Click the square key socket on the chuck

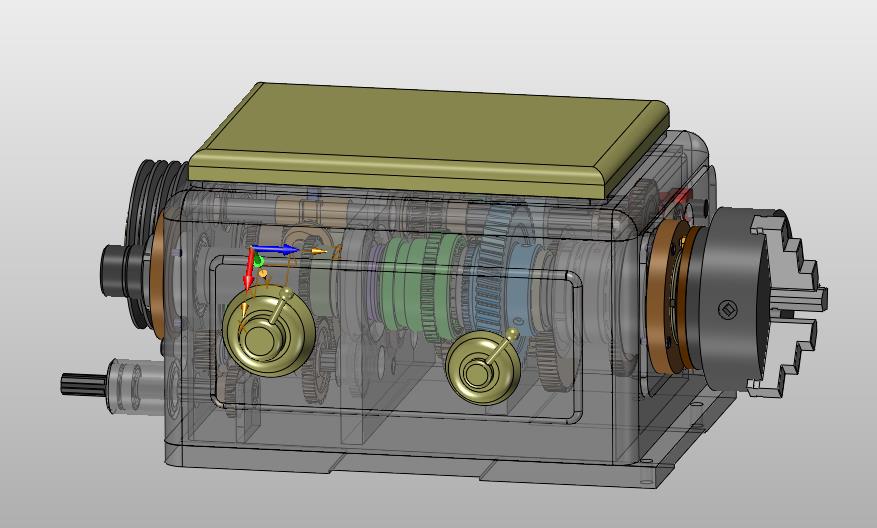pos(728,309)
